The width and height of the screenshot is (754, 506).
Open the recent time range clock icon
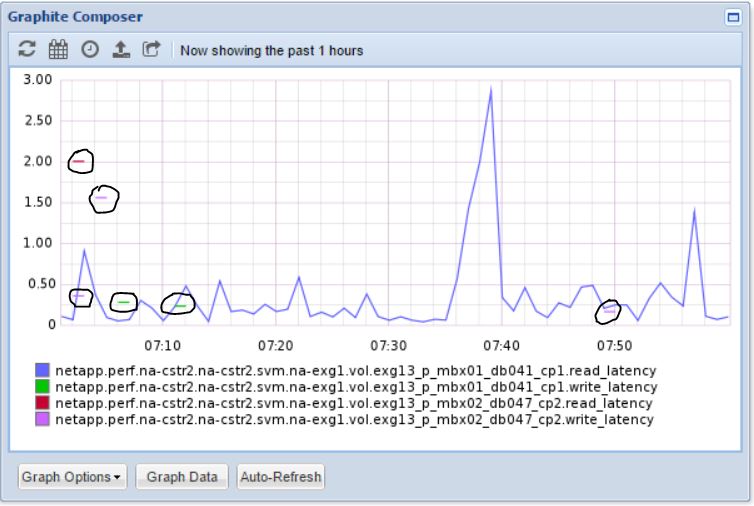tap(90, 50)
